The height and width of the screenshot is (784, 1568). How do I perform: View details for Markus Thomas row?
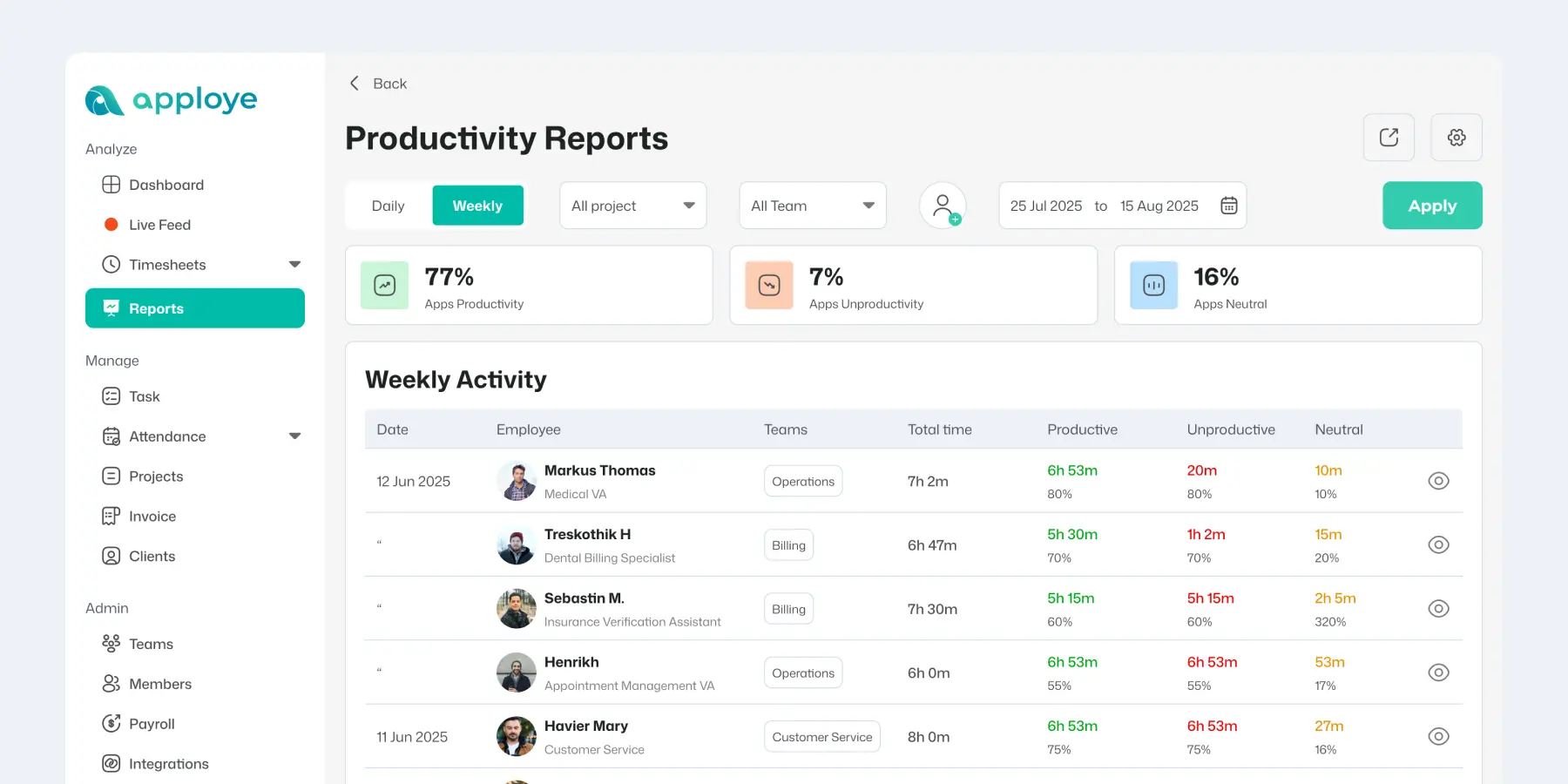[1438, 481]
